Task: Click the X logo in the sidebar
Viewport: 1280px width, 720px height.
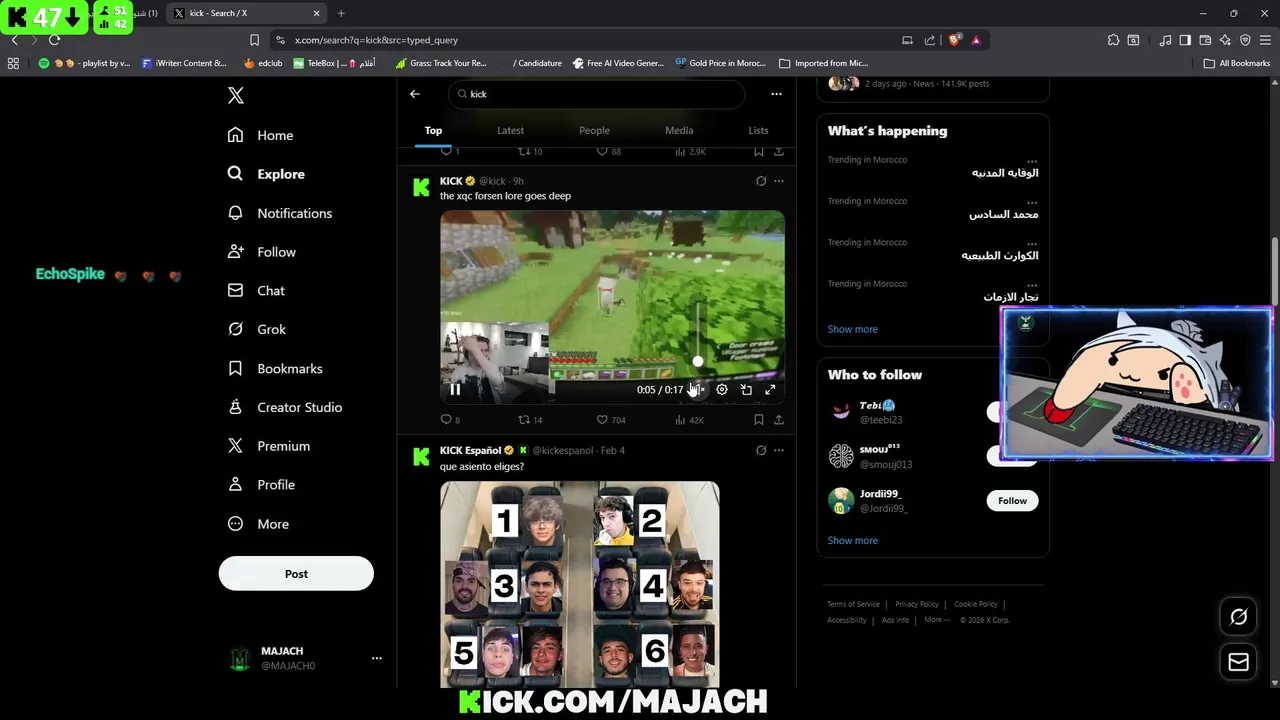Action: click(x=236, y=95)
